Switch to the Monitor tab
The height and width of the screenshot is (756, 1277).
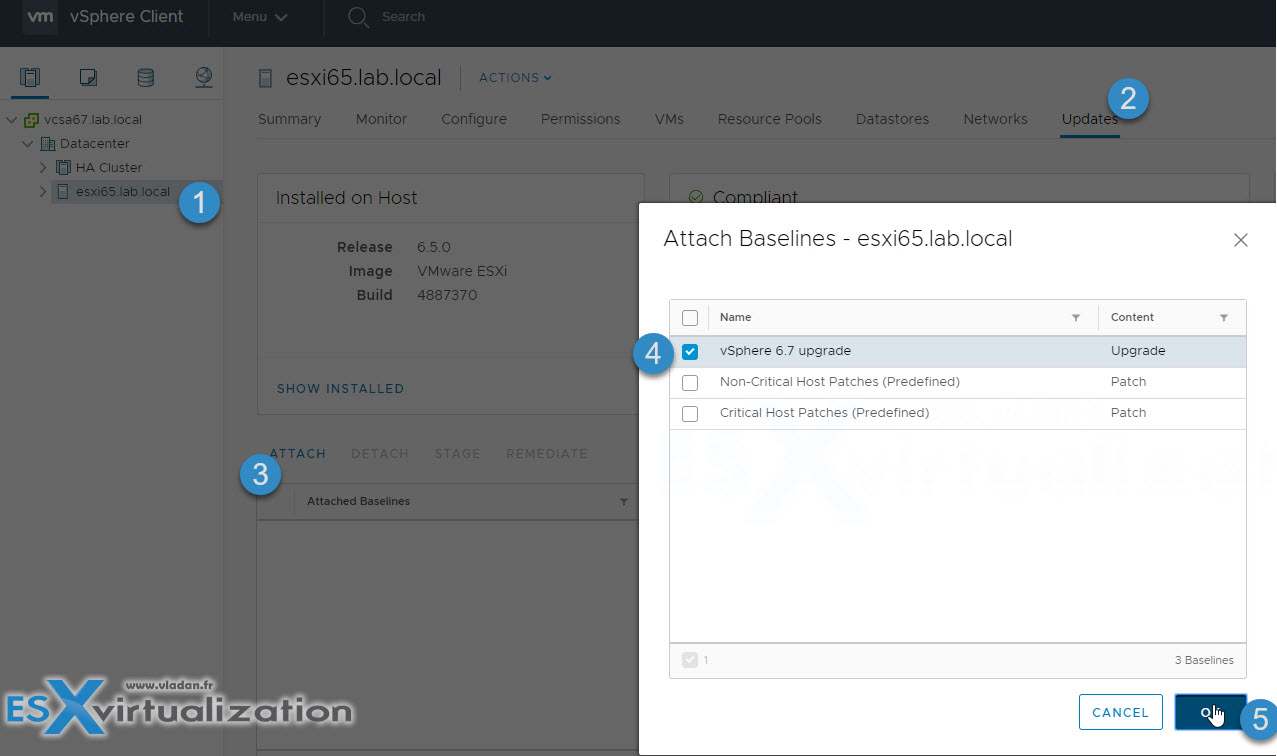pyautogui.click(x=381, y=119)
